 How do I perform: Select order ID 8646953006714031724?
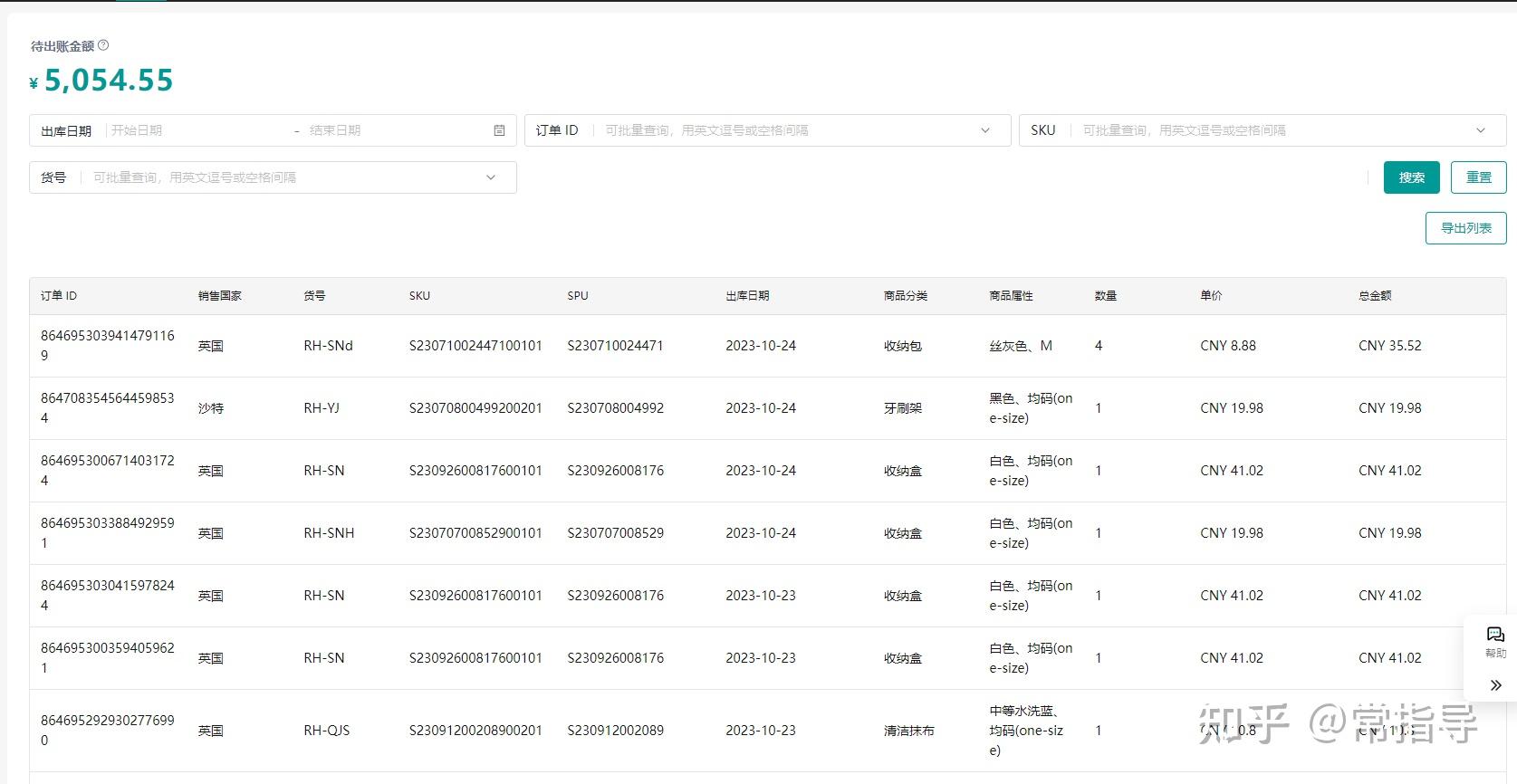click(108, 470)
